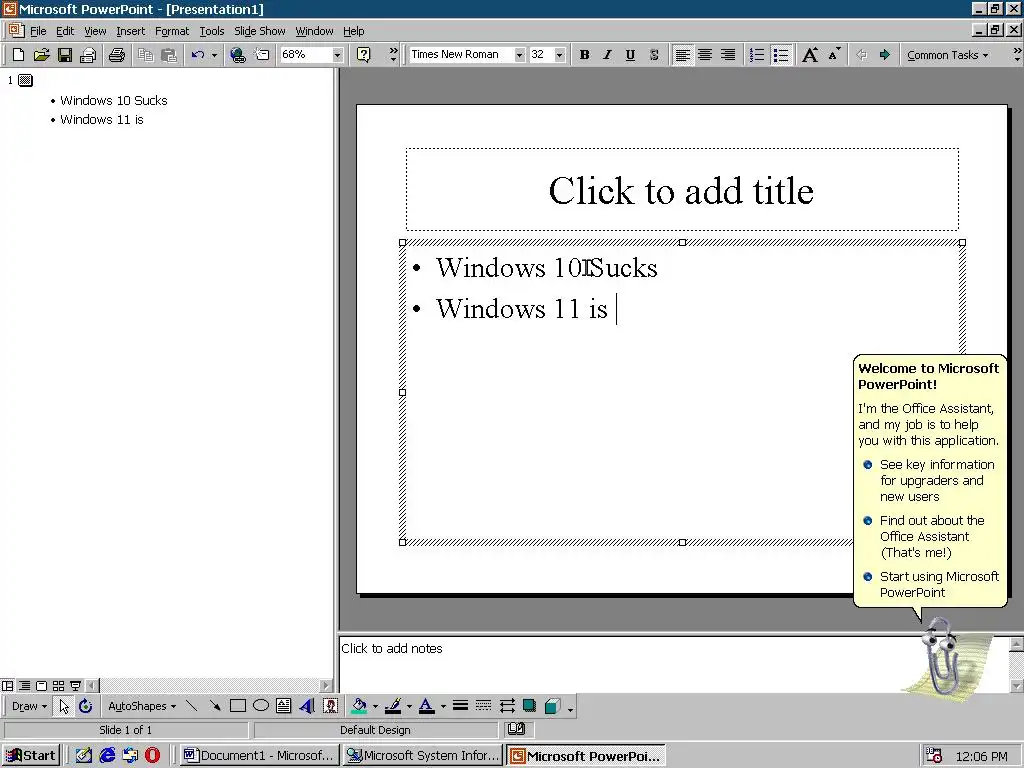Open the Times New Roman font dropdown
This screenshot has height=768, width=1024.
pos(519,55)
